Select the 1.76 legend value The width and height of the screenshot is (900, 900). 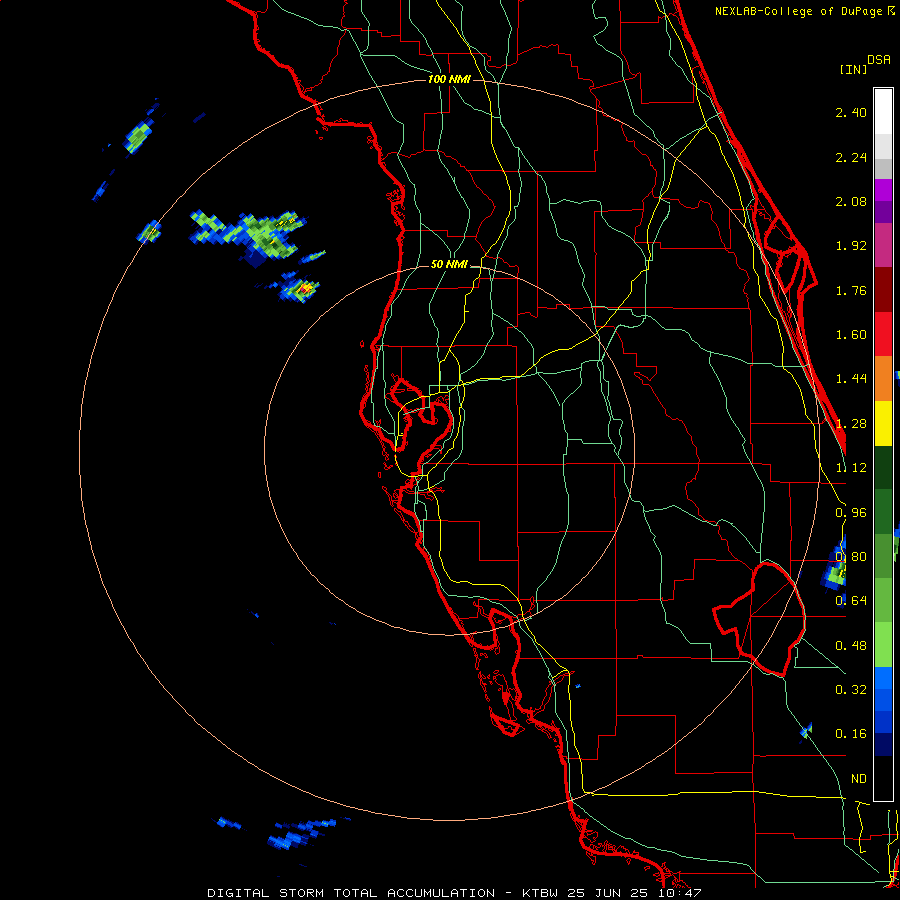pos(851,290)
